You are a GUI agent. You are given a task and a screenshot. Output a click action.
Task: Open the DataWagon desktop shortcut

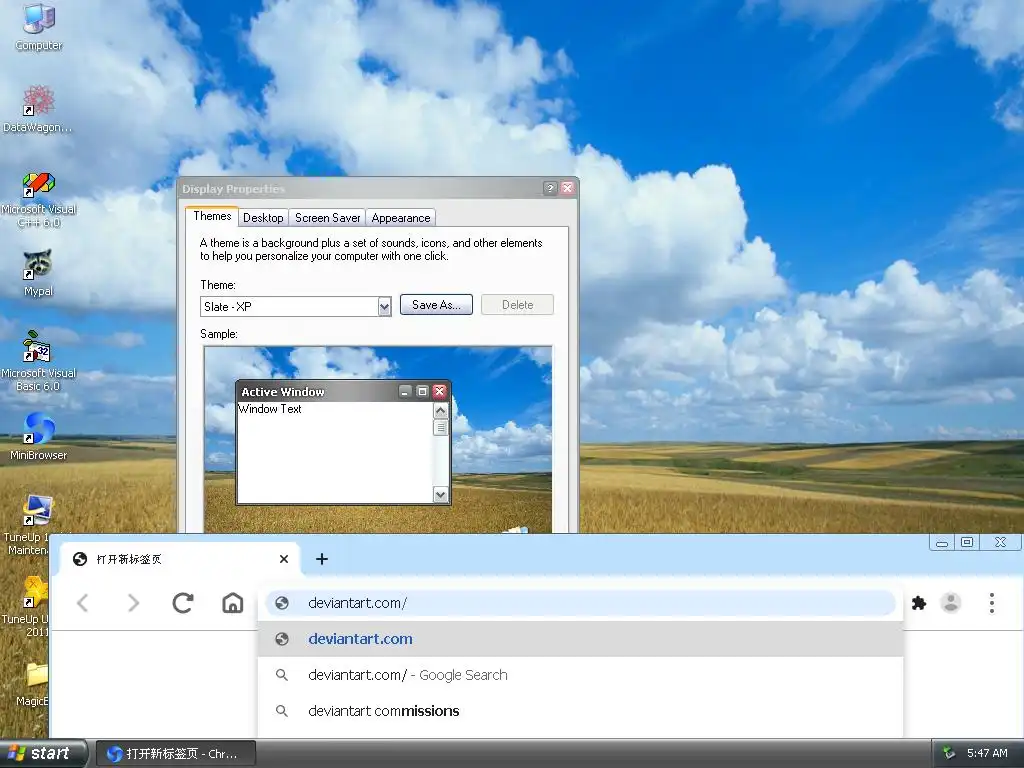38,109
